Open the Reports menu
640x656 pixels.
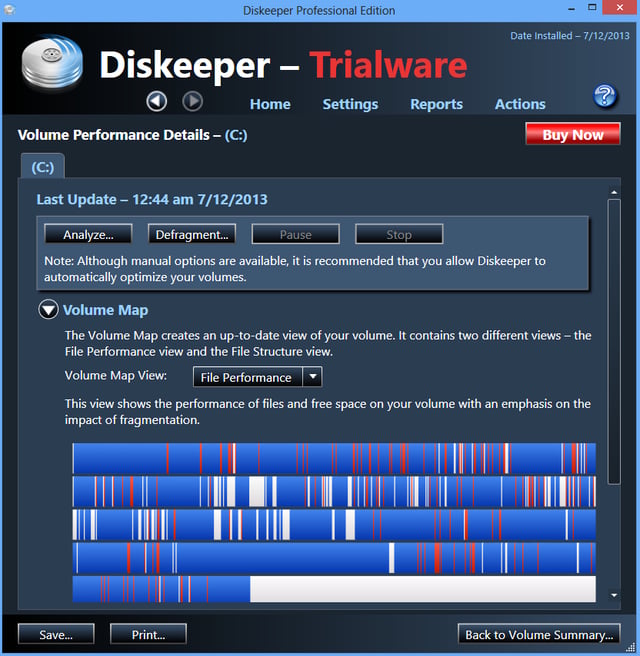point(436,104)
